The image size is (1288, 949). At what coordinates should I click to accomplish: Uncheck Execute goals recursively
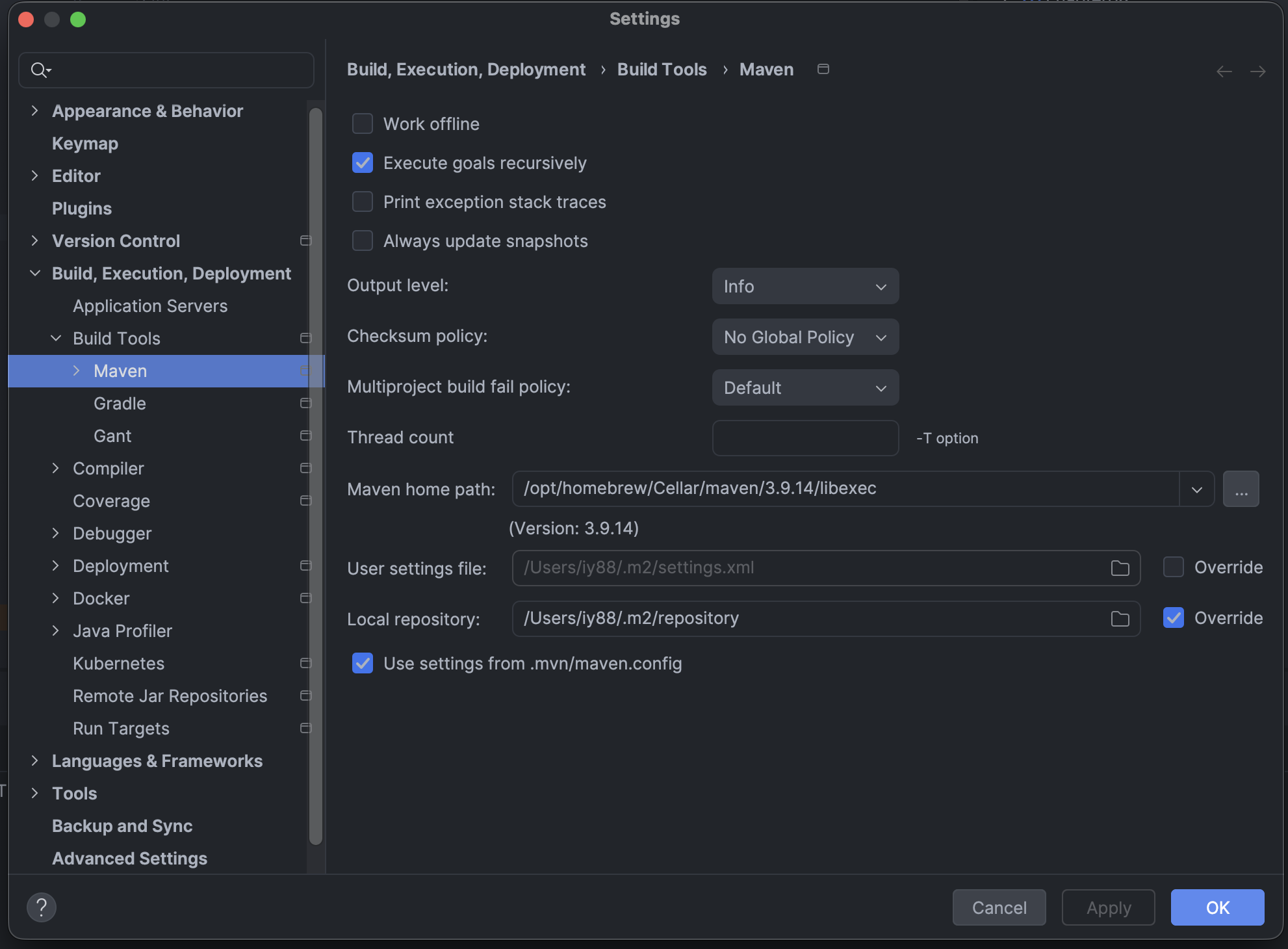pyautogui.click(x=362, y=162)
